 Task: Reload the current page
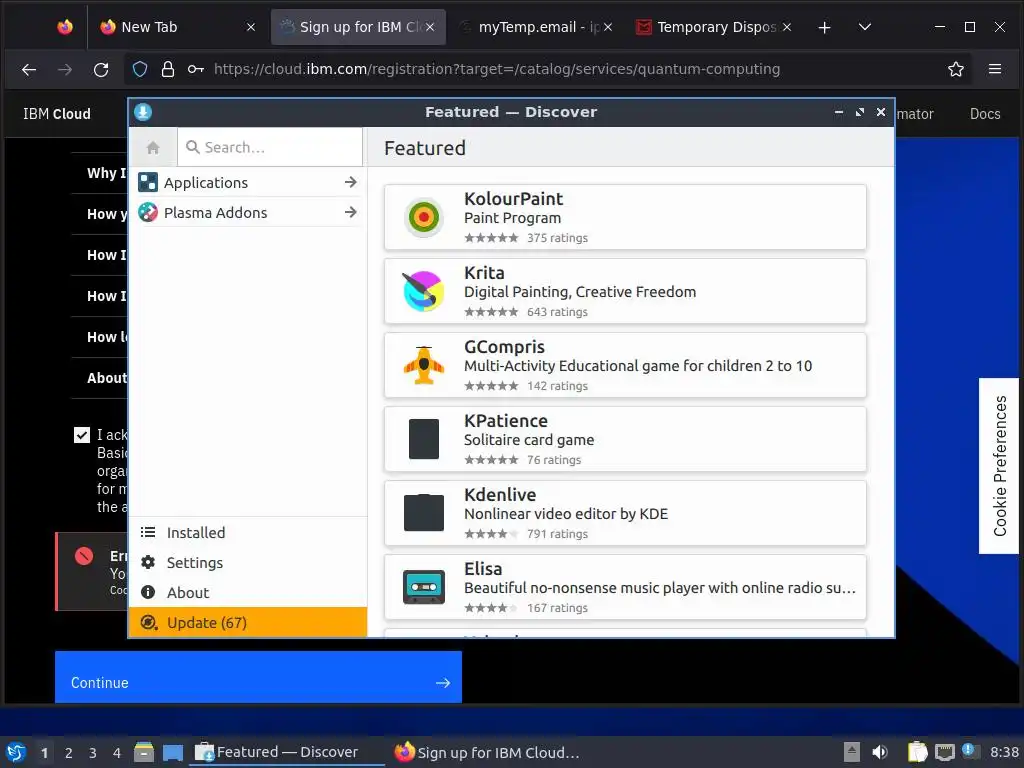tap(101, 69)
